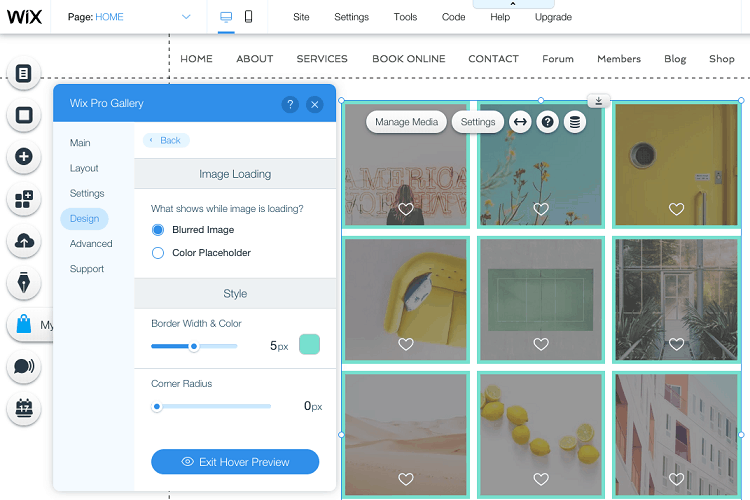The height and width of the screenshot is (500, 750).
Task: Open Wix Pro Gallery help question mark
Action: [290, 104]
